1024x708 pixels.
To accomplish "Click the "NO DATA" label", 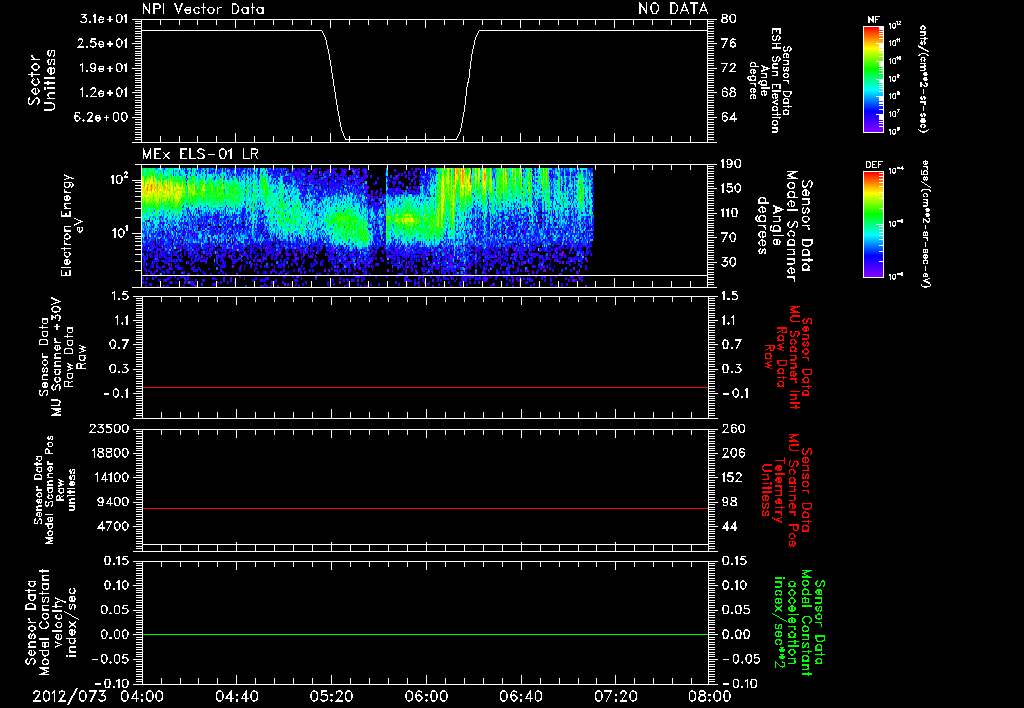I will click(x=673, y=8).
